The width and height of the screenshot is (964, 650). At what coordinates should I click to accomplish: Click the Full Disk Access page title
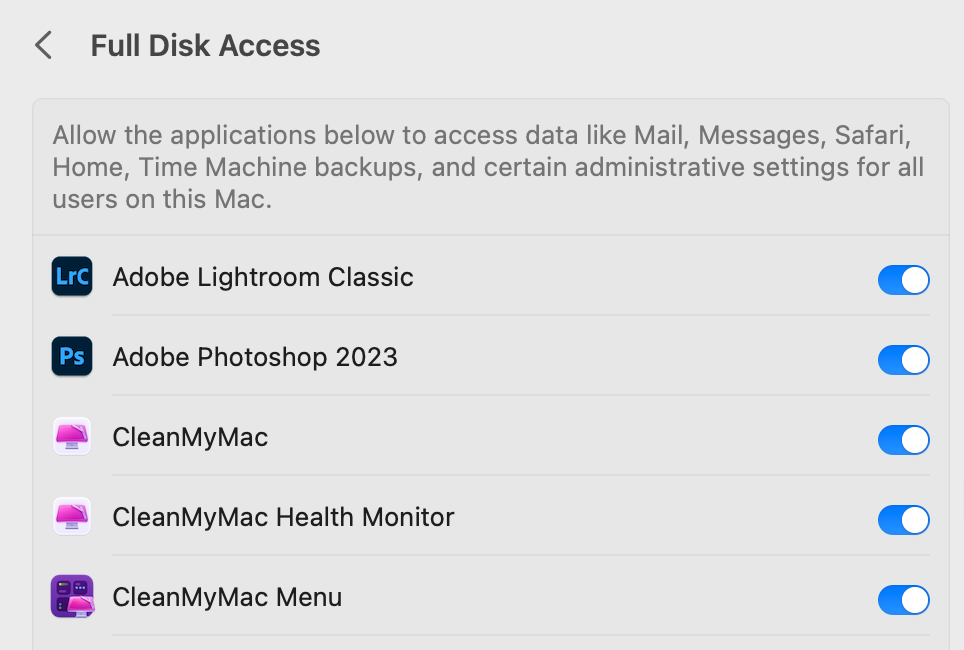205,46
